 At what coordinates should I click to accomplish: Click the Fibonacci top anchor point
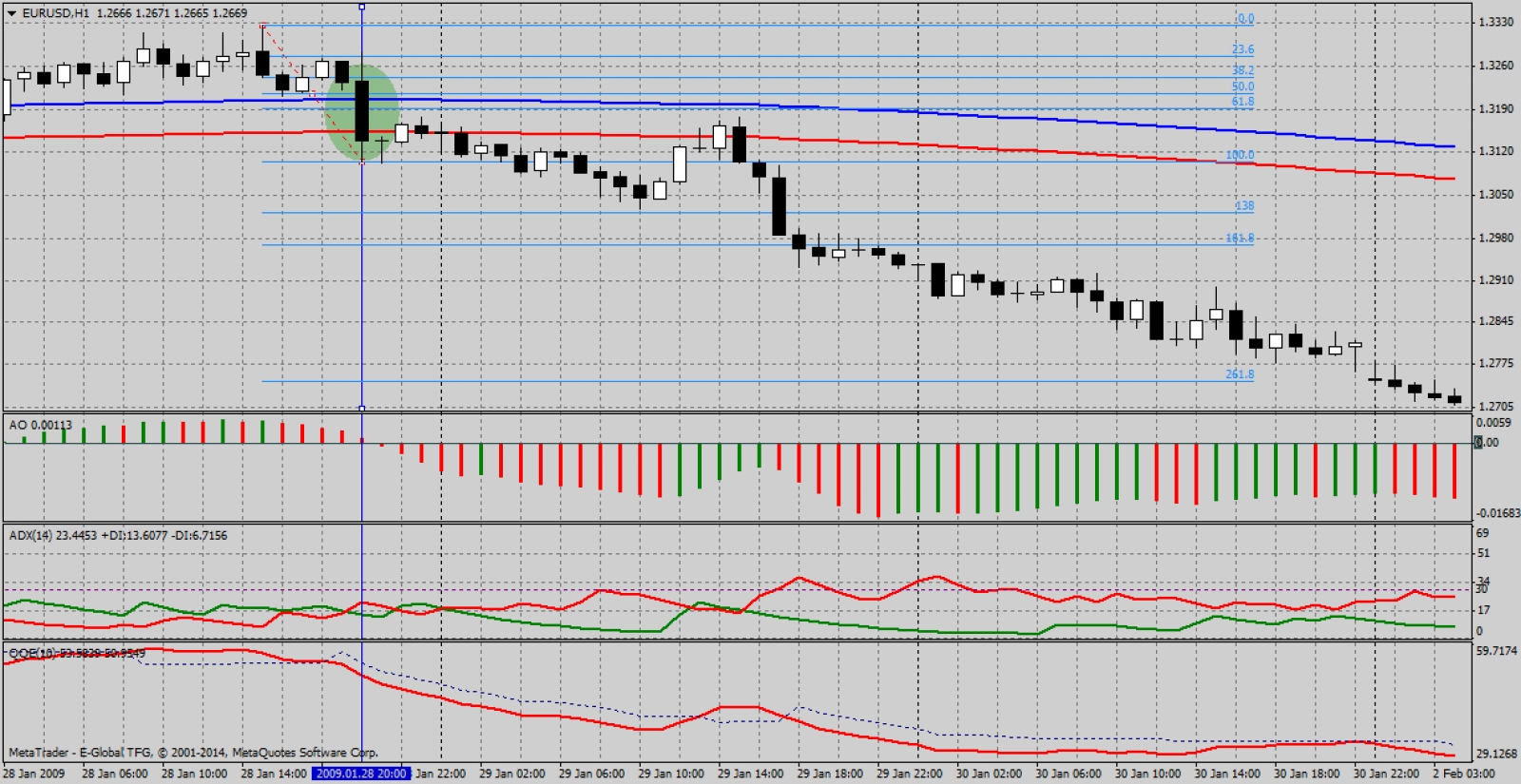[262, 26]
